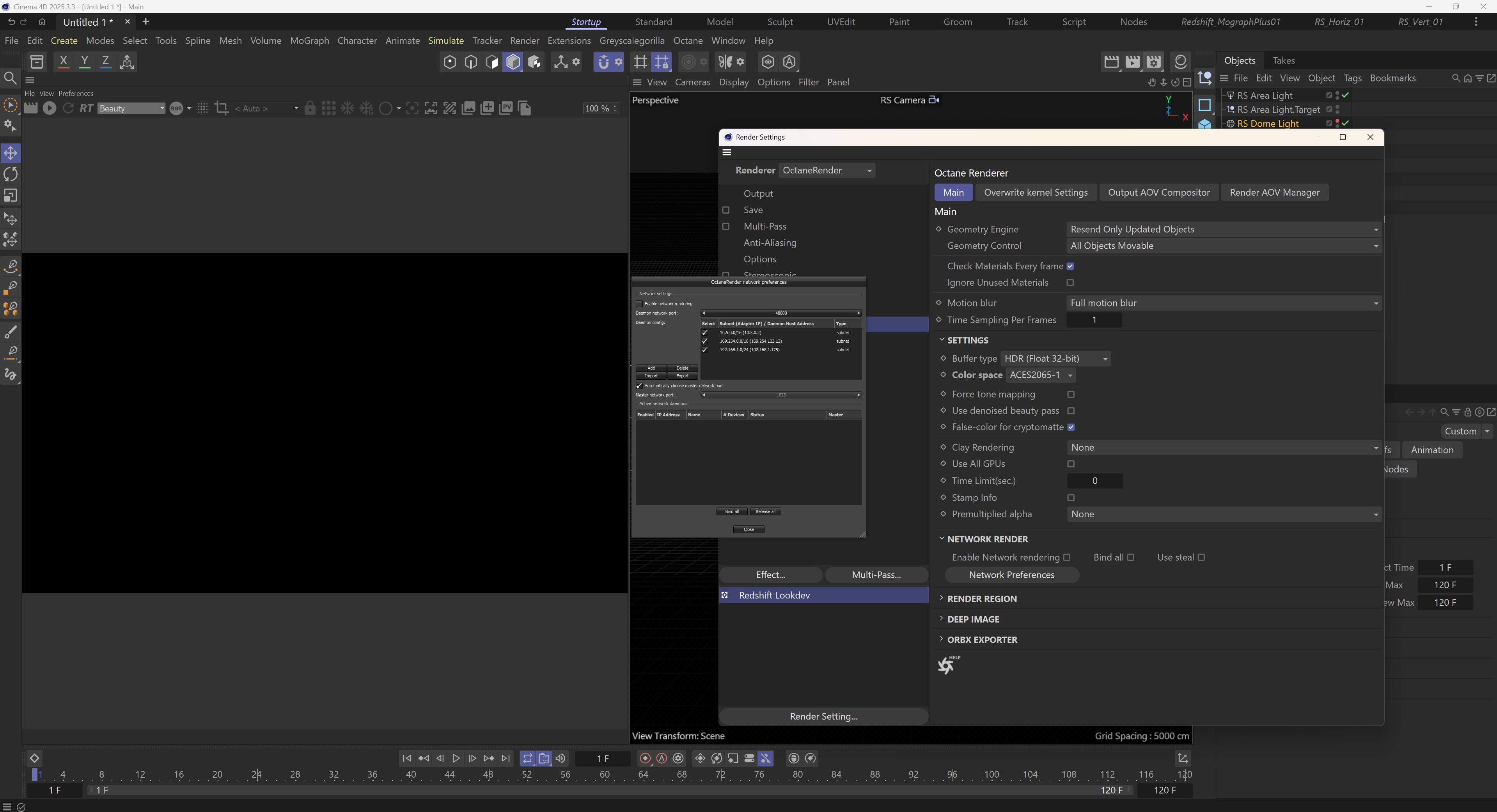The width and height of the screenshot is (1497, 812).
Task: Open the layout options kebab menu
Action: [x=1476, y=22]
